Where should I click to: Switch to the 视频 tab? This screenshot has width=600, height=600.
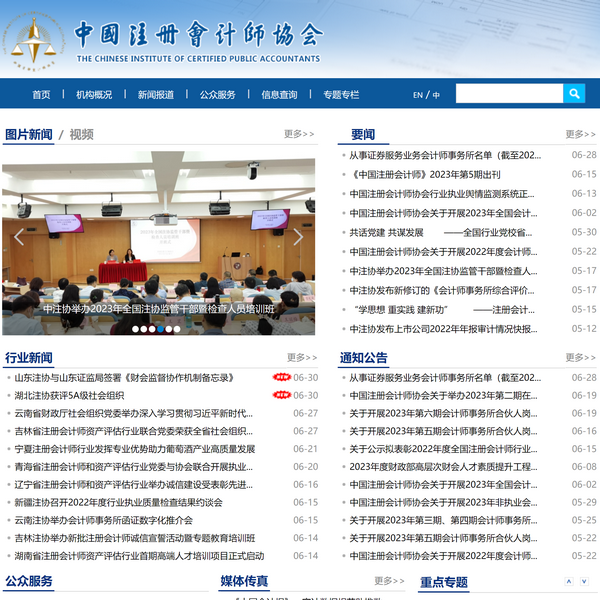pos(82,134)
